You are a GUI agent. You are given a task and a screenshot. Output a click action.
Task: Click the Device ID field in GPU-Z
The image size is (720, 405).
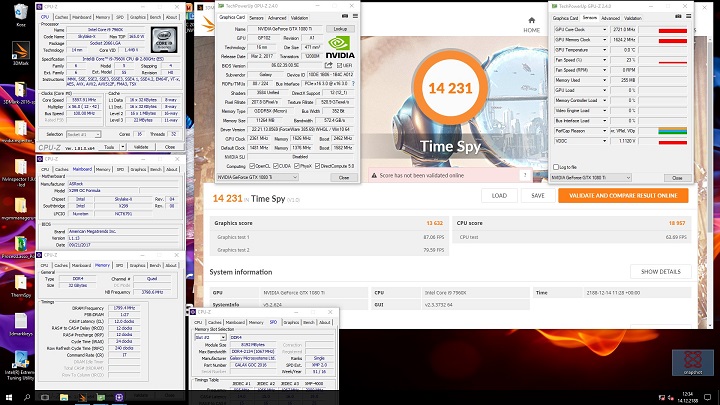point(331,74)
